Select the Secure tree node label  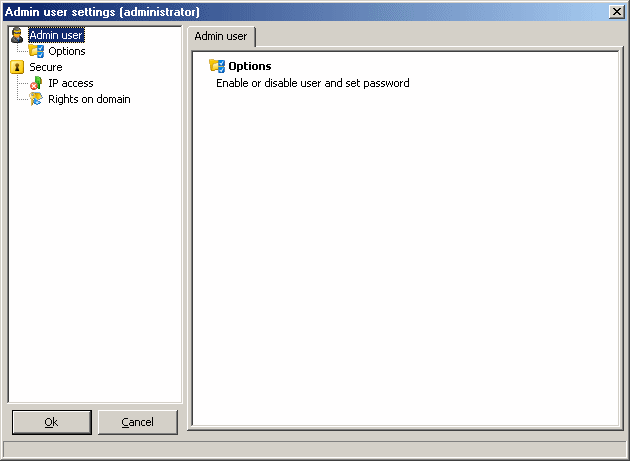(x=46, y=67)
